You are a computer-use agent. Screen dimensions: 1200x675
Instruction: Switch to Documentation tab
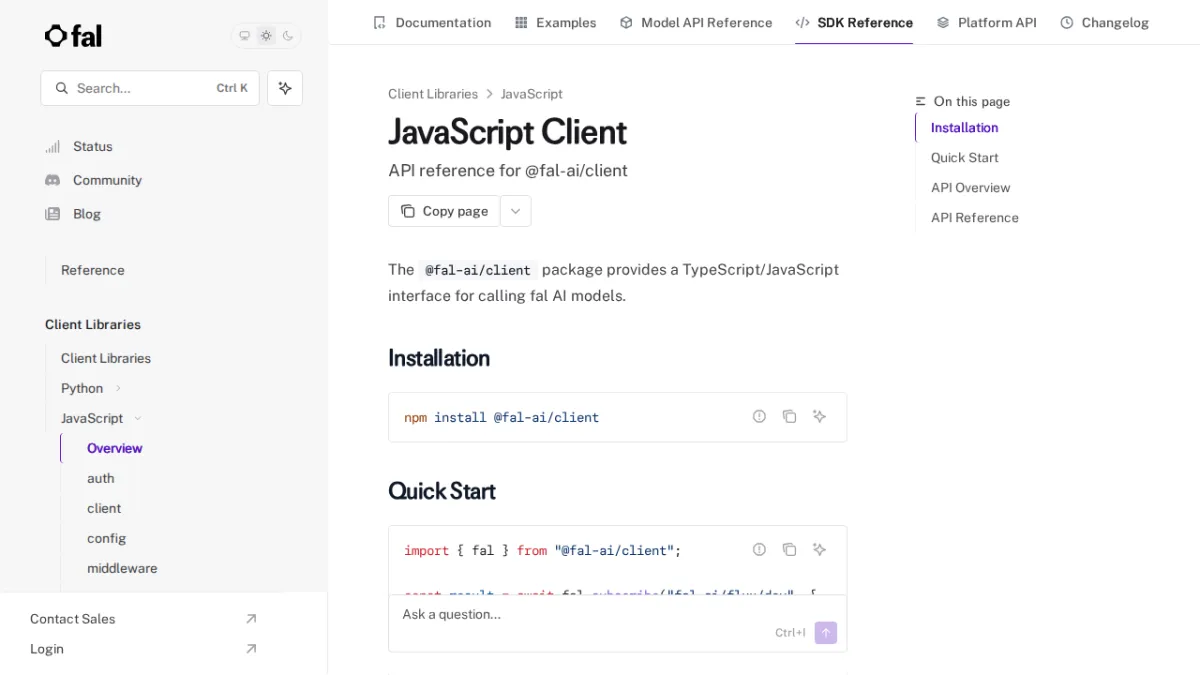tap(432, 22)
